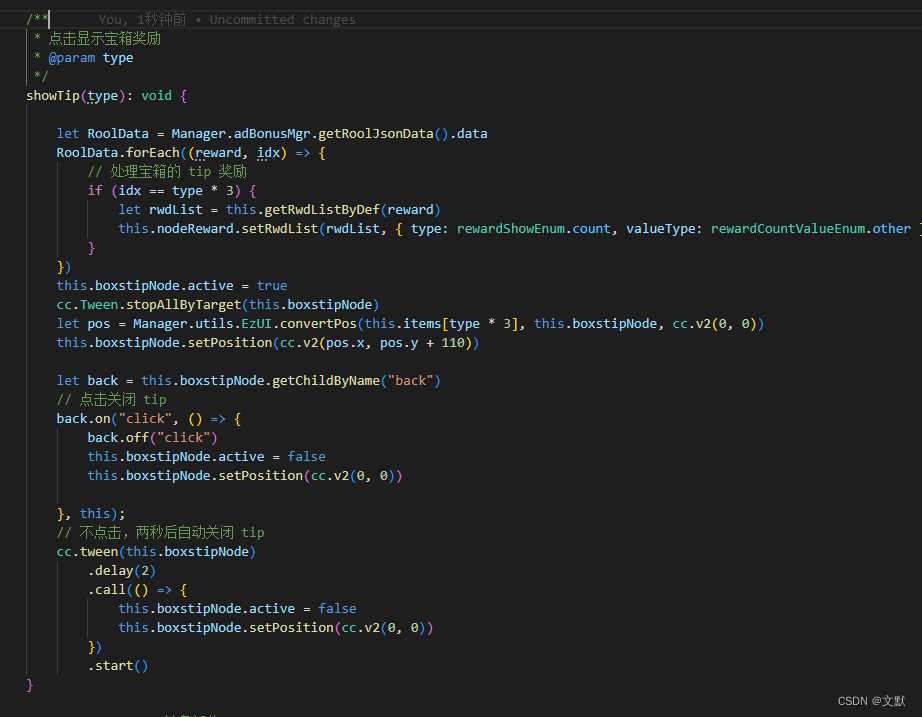Click '.start()' at end of tween chain

(x=118, y=666)
